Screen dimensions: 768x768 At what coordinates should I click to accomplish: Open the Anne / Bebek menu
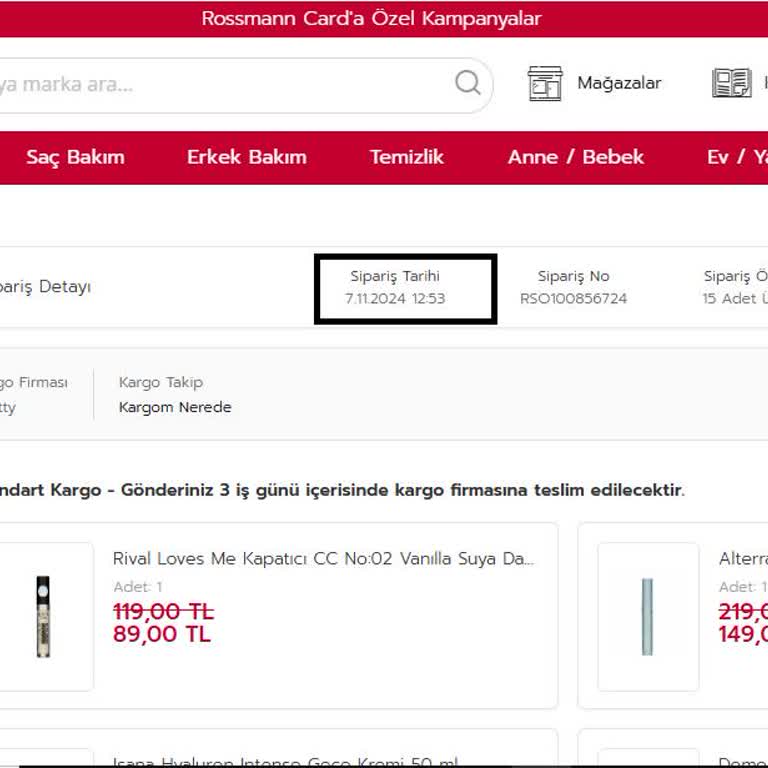pyautogui.click(x=576, y=157)
